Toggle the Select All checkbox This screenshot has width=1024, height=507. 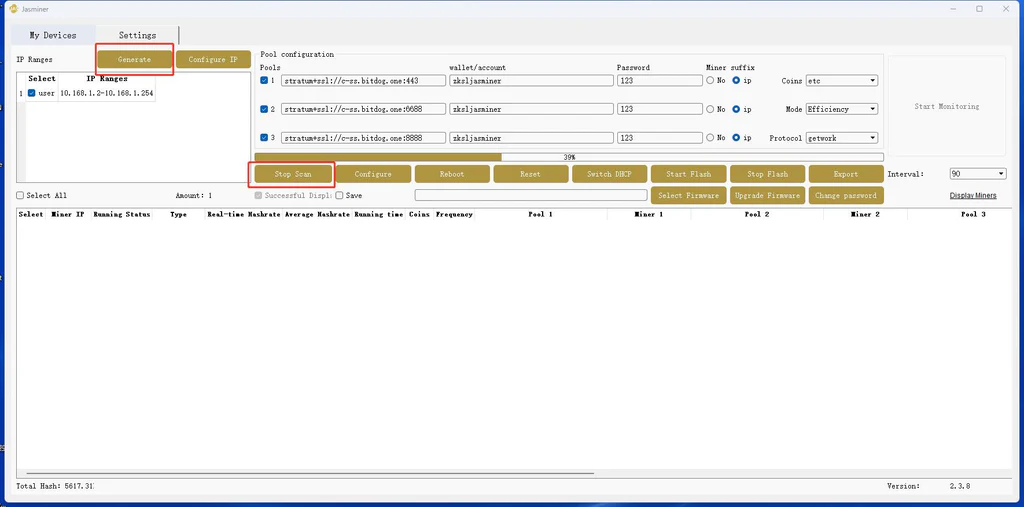(20, 196)
